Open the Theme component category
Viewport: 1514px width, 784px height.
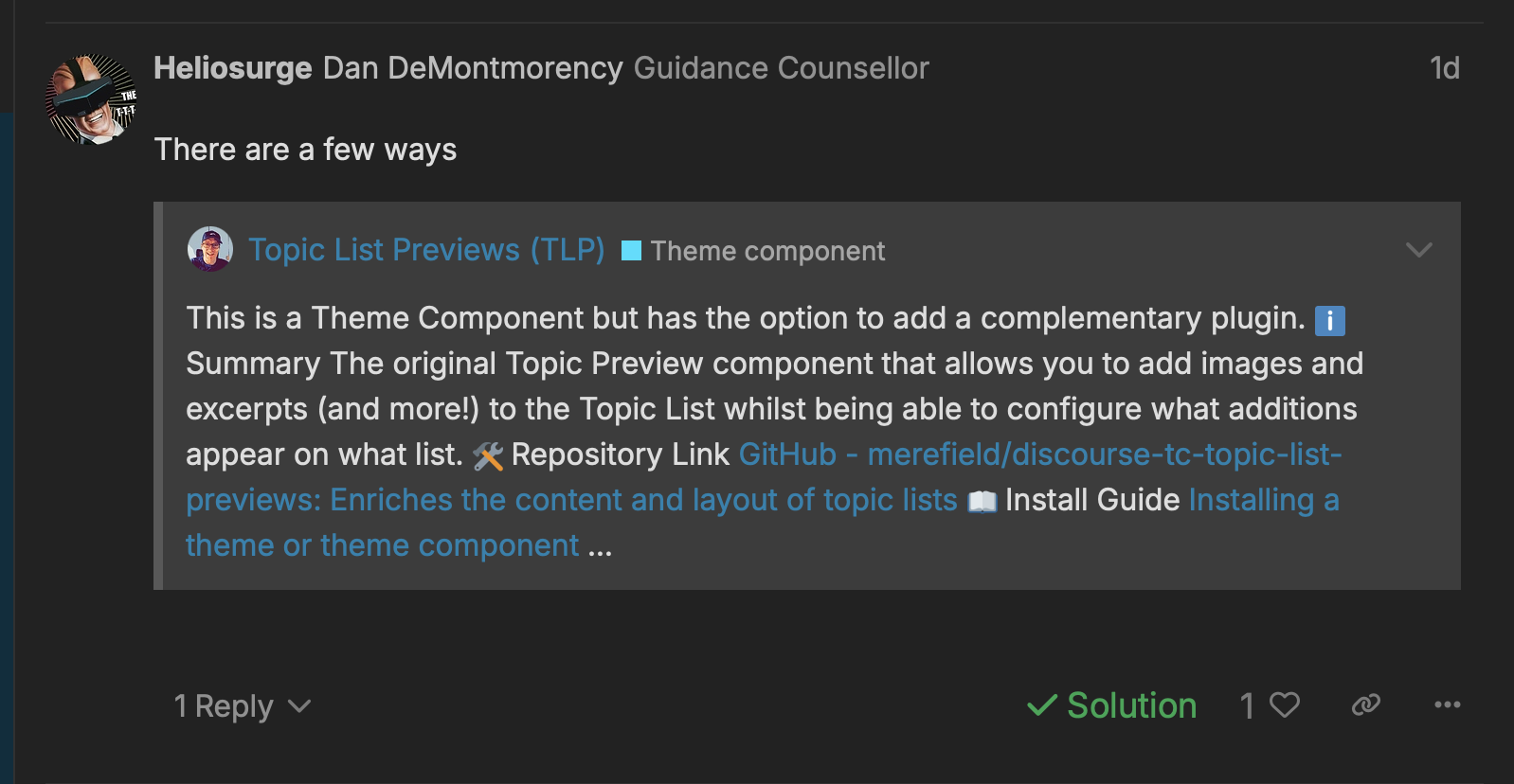pos(766,251)
